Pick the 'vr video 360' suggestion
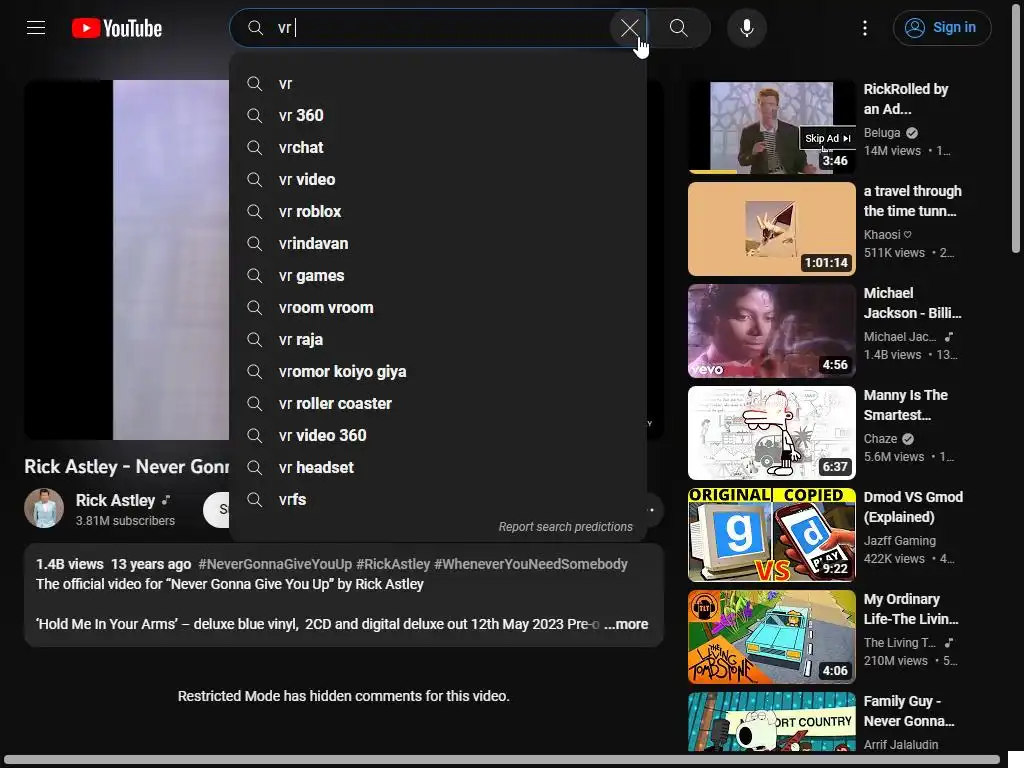The height and width of the screenshot is (768, 1024). click(438, 436)
